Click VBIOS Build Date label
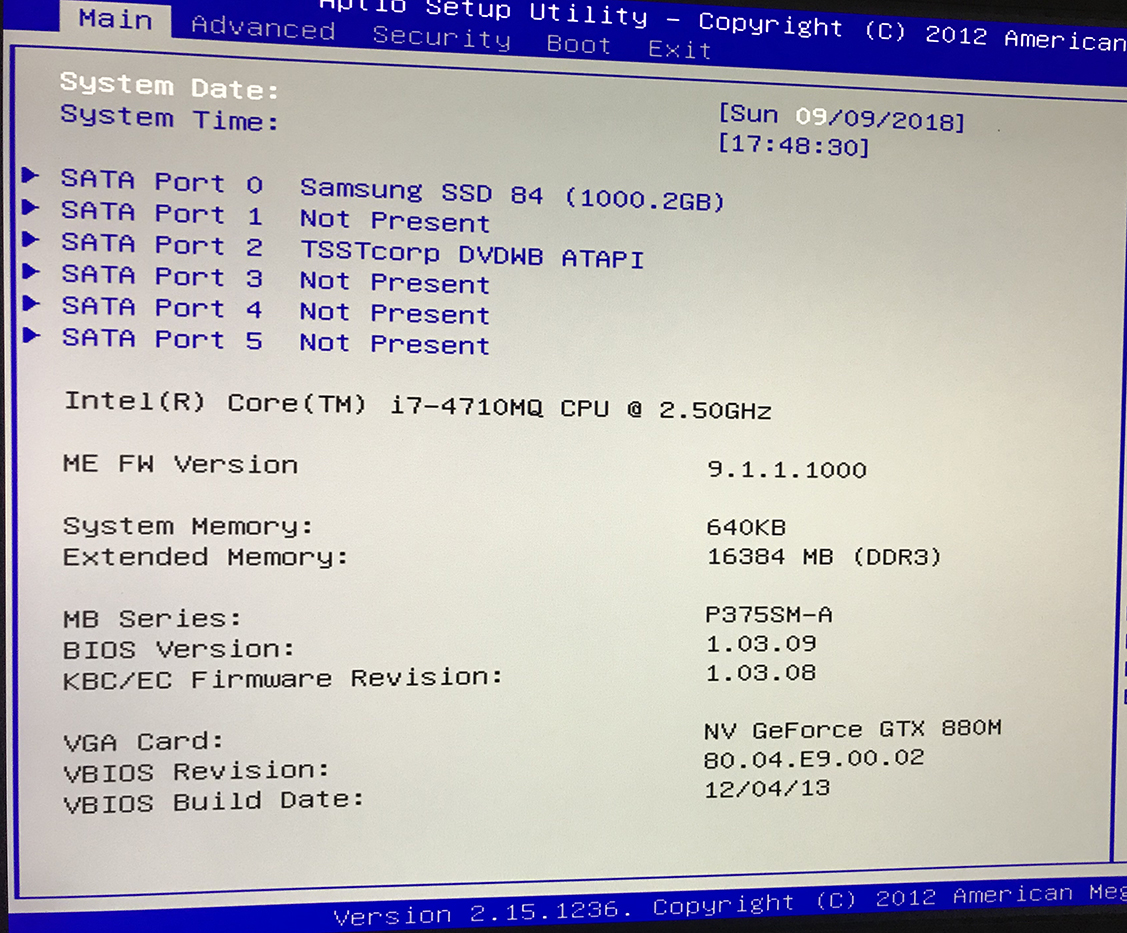This screenshot has width=1127, height=933. pyautogui.click(x=213, y=801)
